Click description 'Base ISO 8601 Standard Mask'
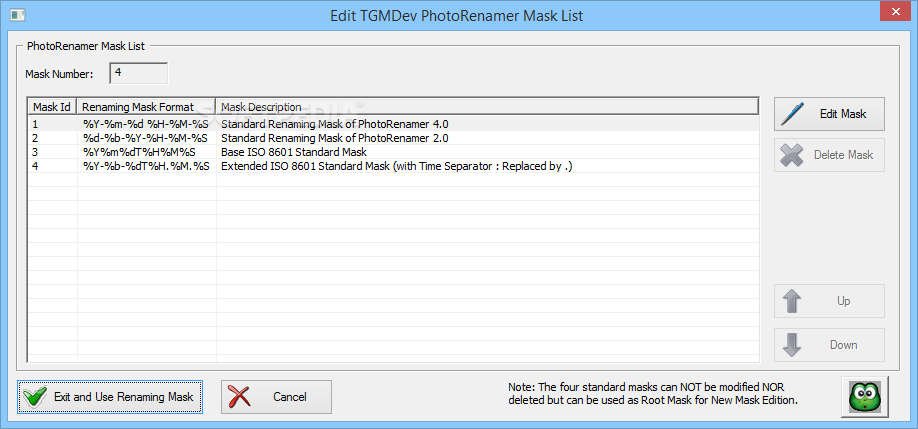The height and width of the screenshot is (429, 918). click(x=294, y=152)
